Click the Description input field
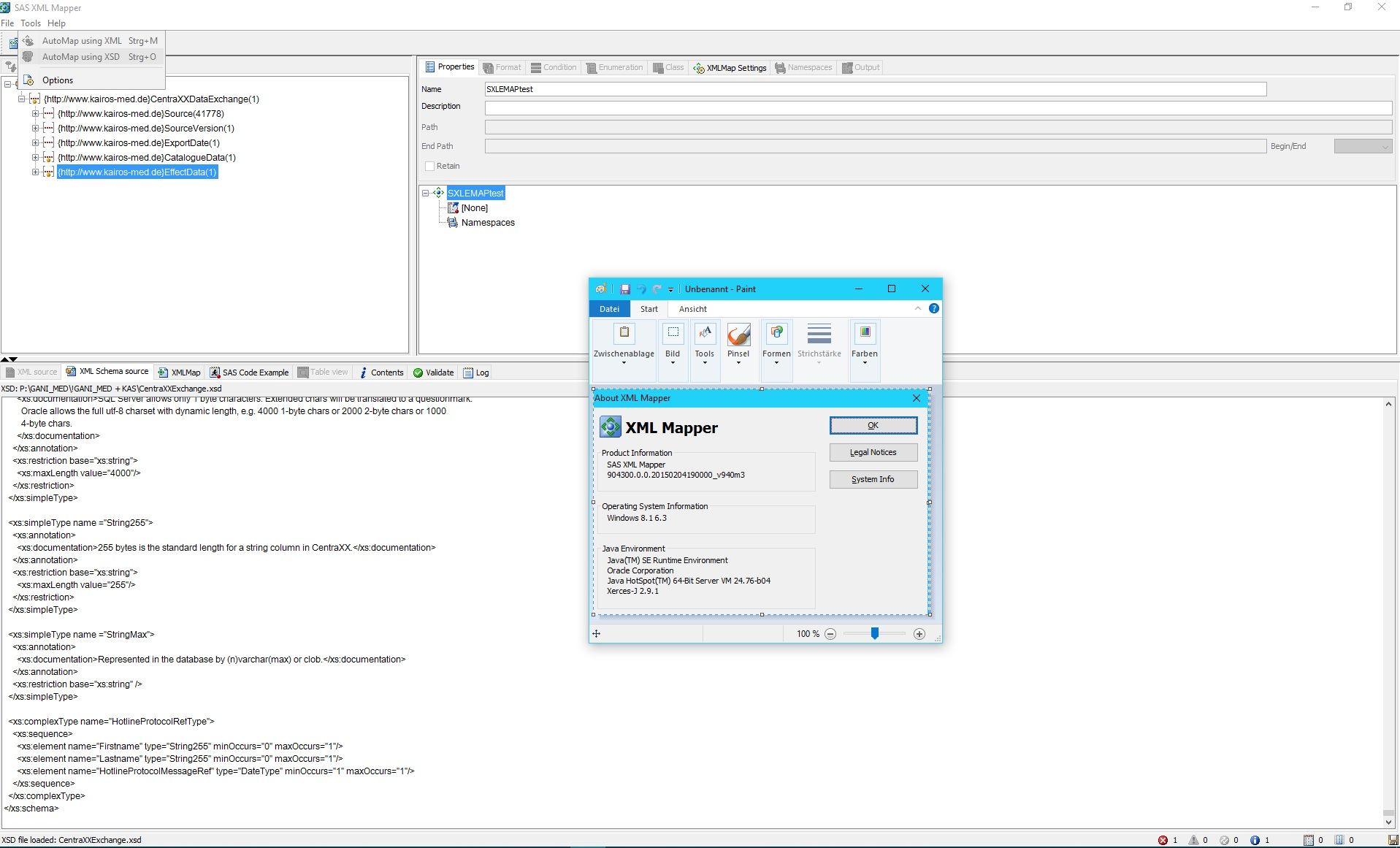The height and width of the screenshot is (848, 1400). click(x=938, y=108)
